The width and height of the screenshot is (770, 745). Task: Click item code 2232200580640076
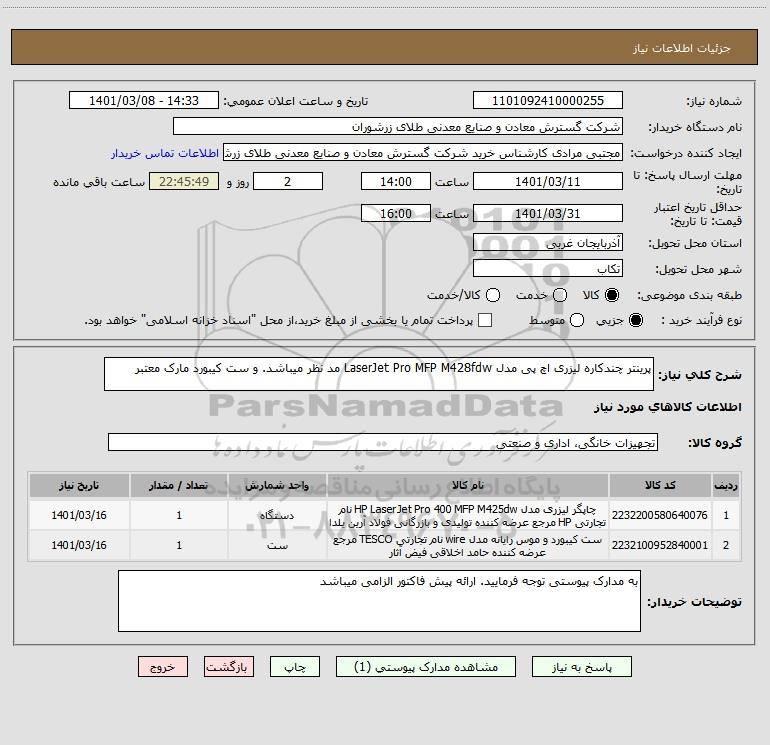[x=660, y=515]
